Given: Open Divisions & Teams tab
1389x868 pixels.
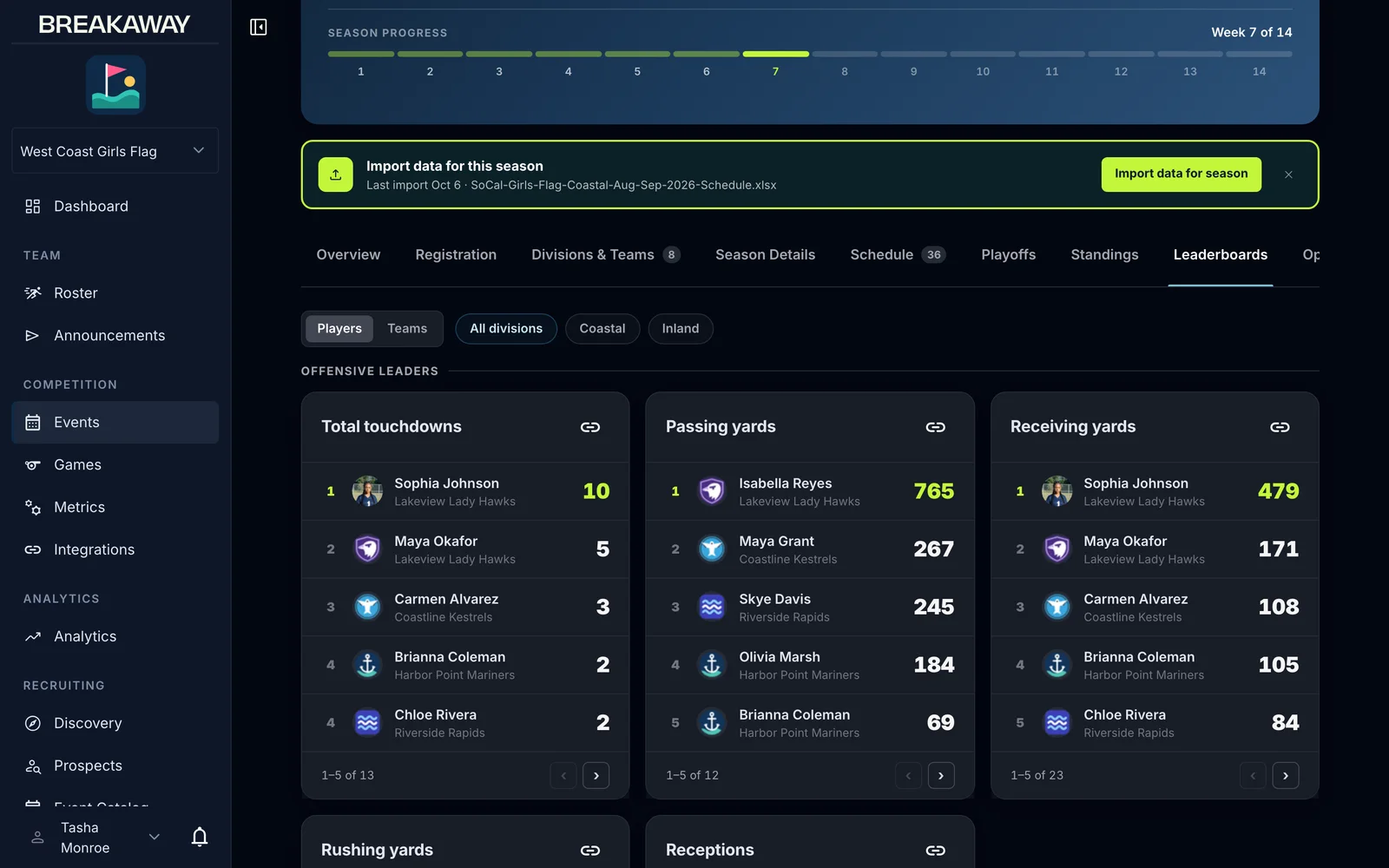Looking at the screenshot, I should [606, 254].
